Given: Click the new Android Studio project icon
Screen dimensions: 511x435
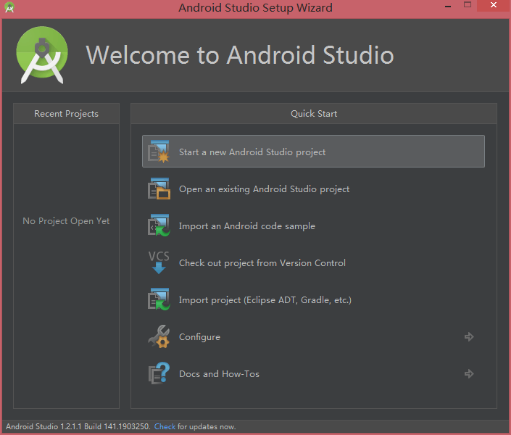Looking at the screenshot, I should pyautogui.click(x=159, y=152).
